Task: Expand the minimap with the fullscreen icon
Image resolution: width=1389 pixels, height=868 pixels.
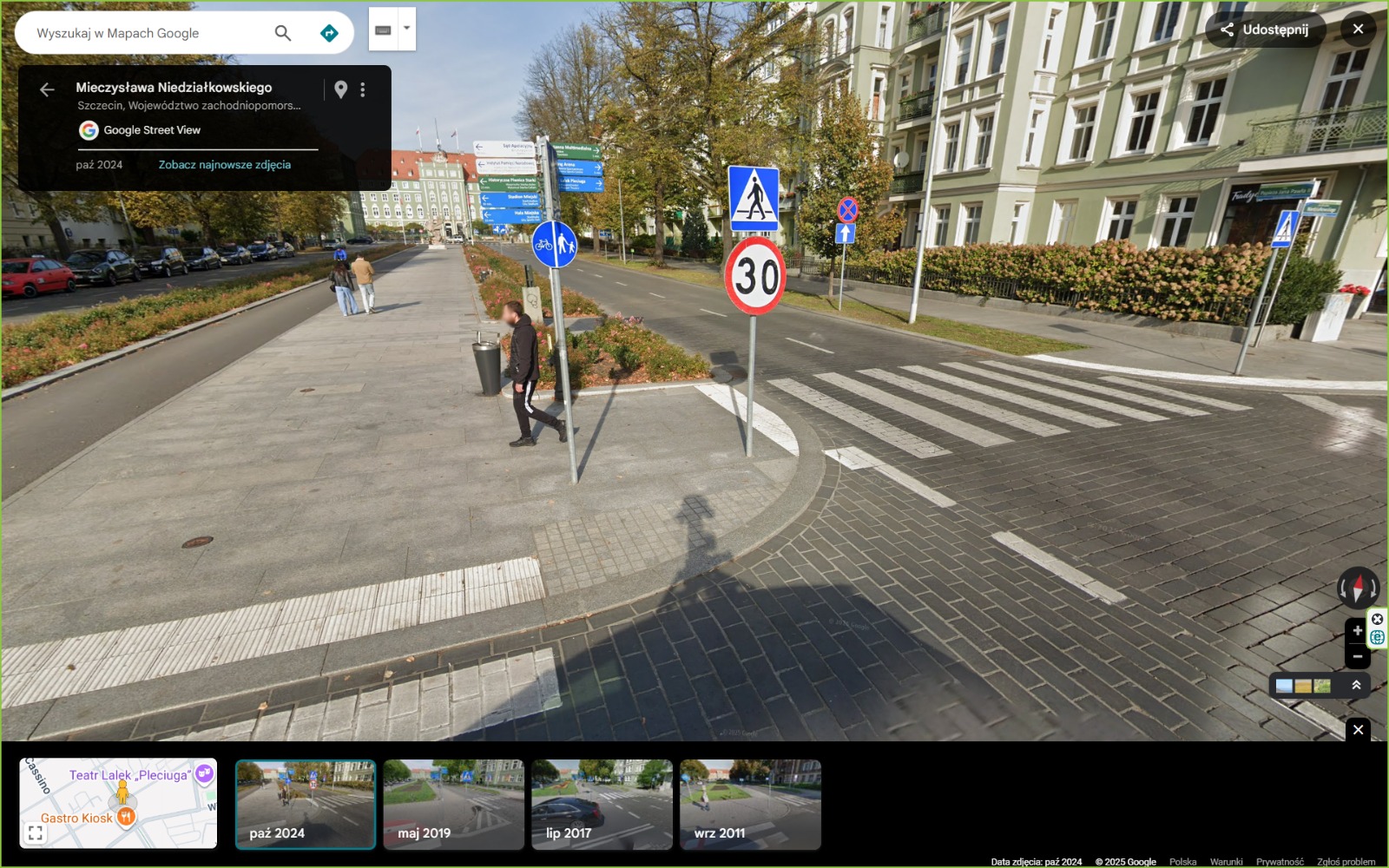Action: [36, 833]
